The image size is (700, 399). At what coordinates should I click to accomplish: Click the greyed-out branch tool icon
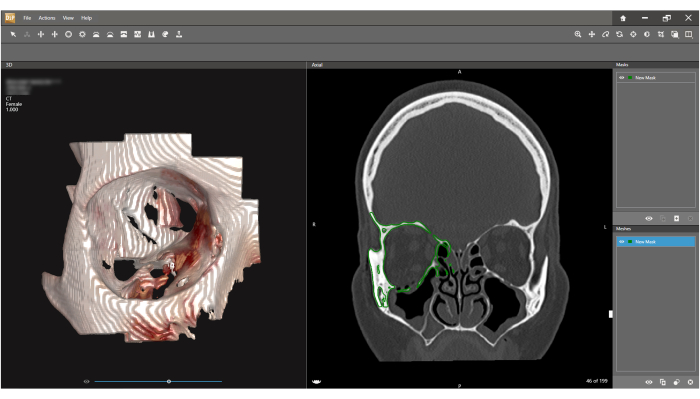pyautogui.click(x=27, y=34)
